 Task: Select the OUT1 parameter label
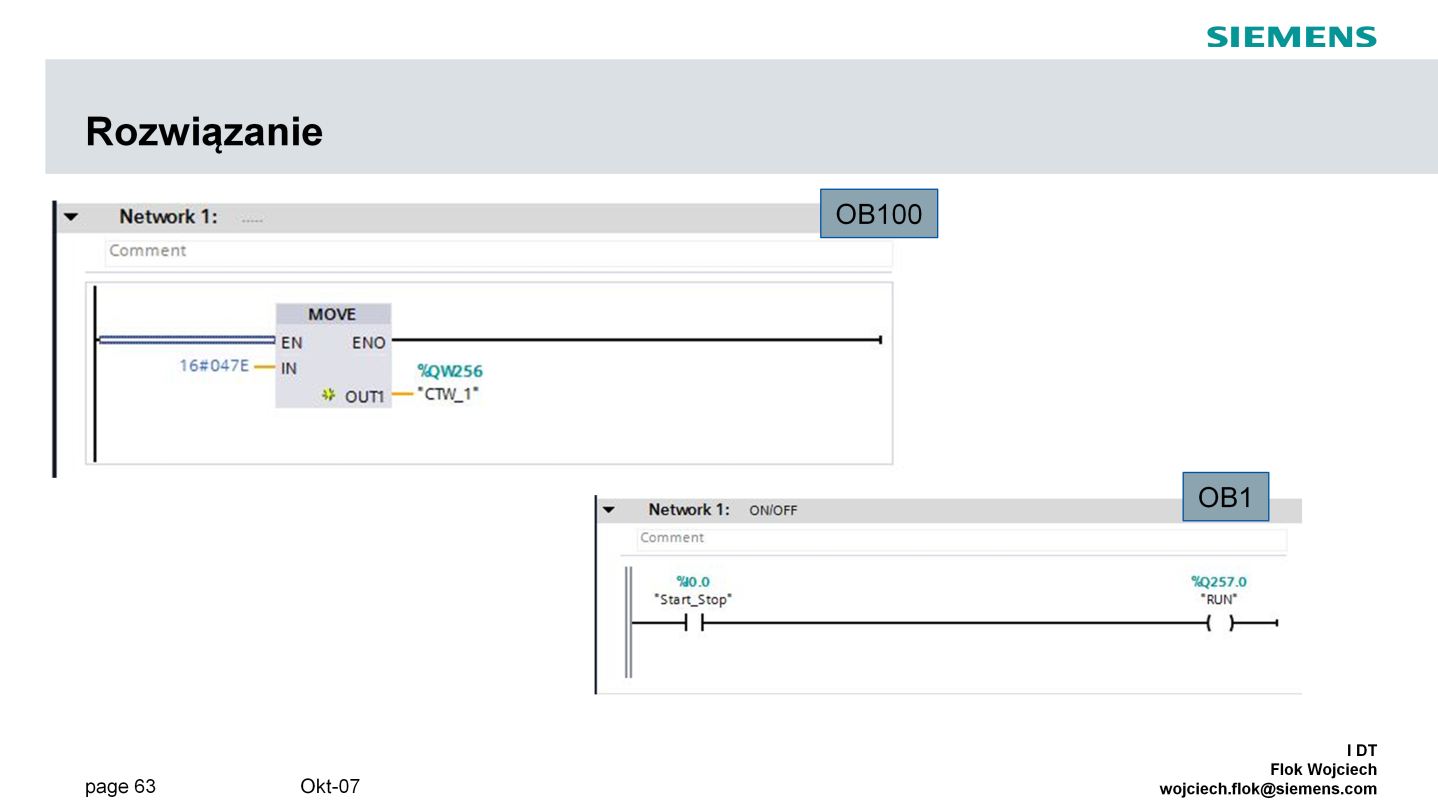tap(365, 397)
